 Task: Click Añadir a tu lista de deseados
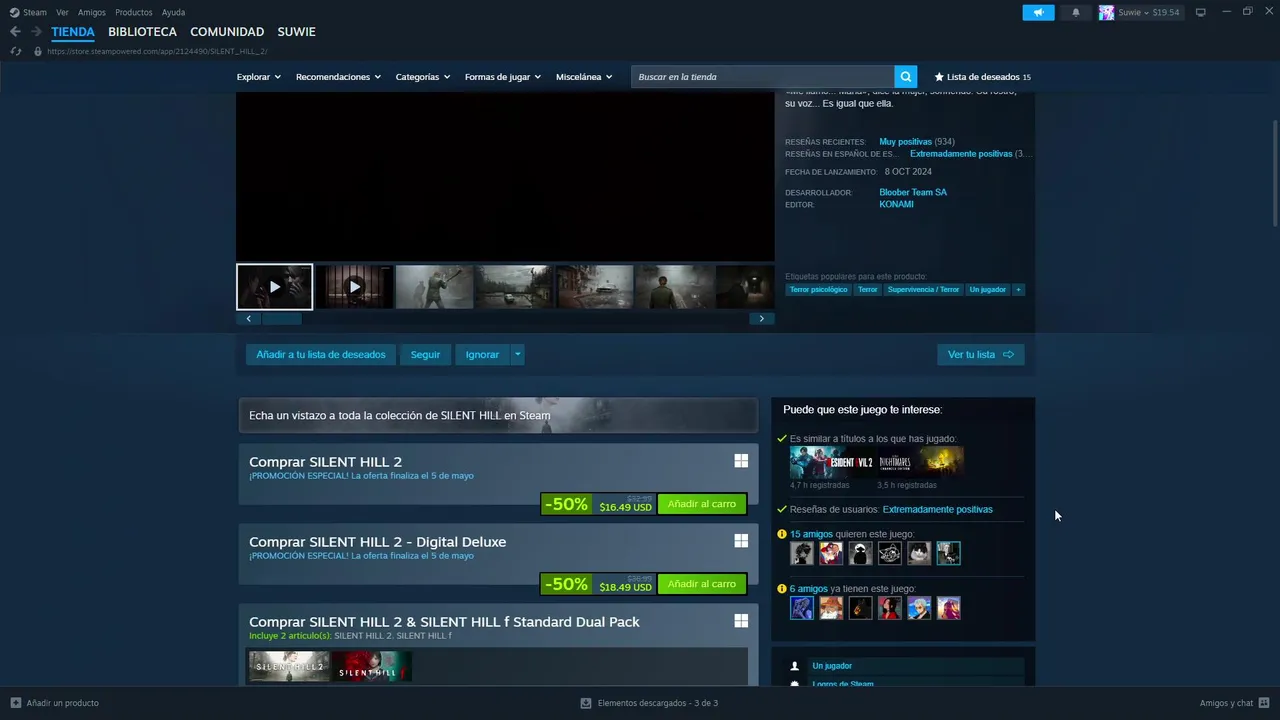tap(321, 354)
